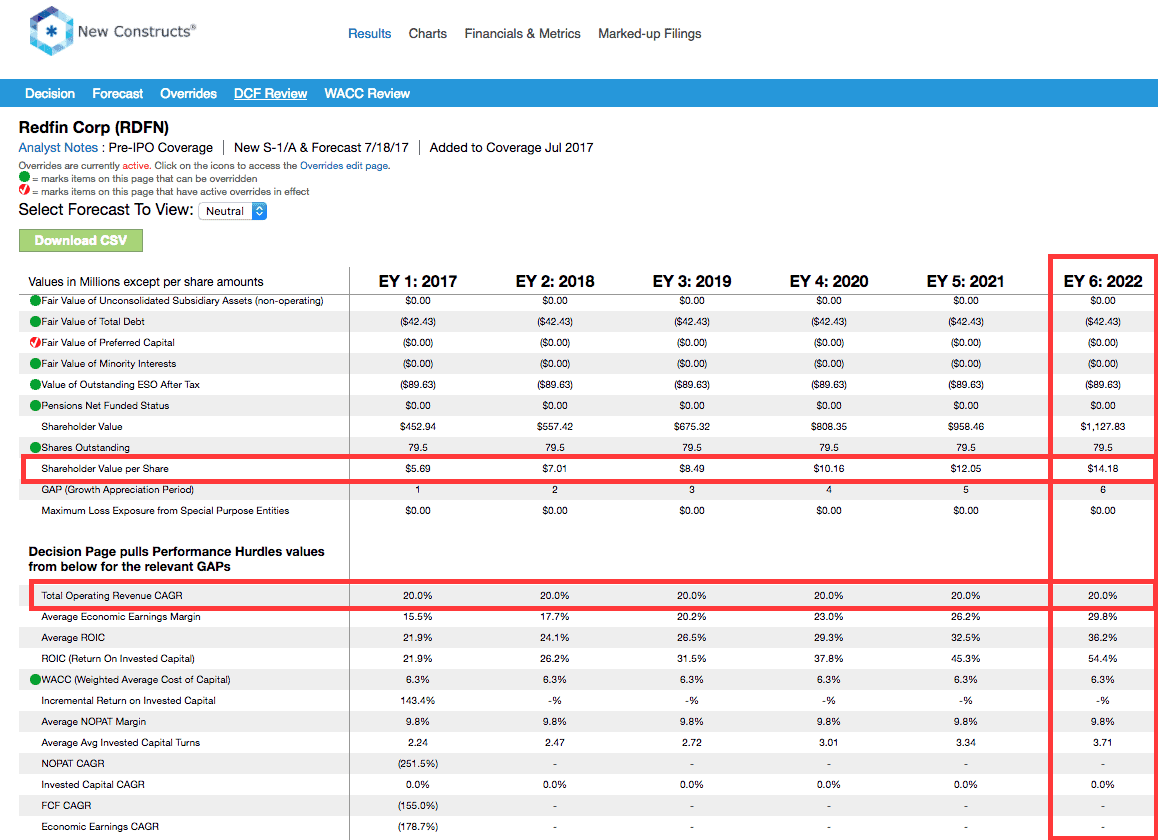Click the $14.18 value per share cell
Viewport: 1158px width, 840px height.
coord(1103,468)
